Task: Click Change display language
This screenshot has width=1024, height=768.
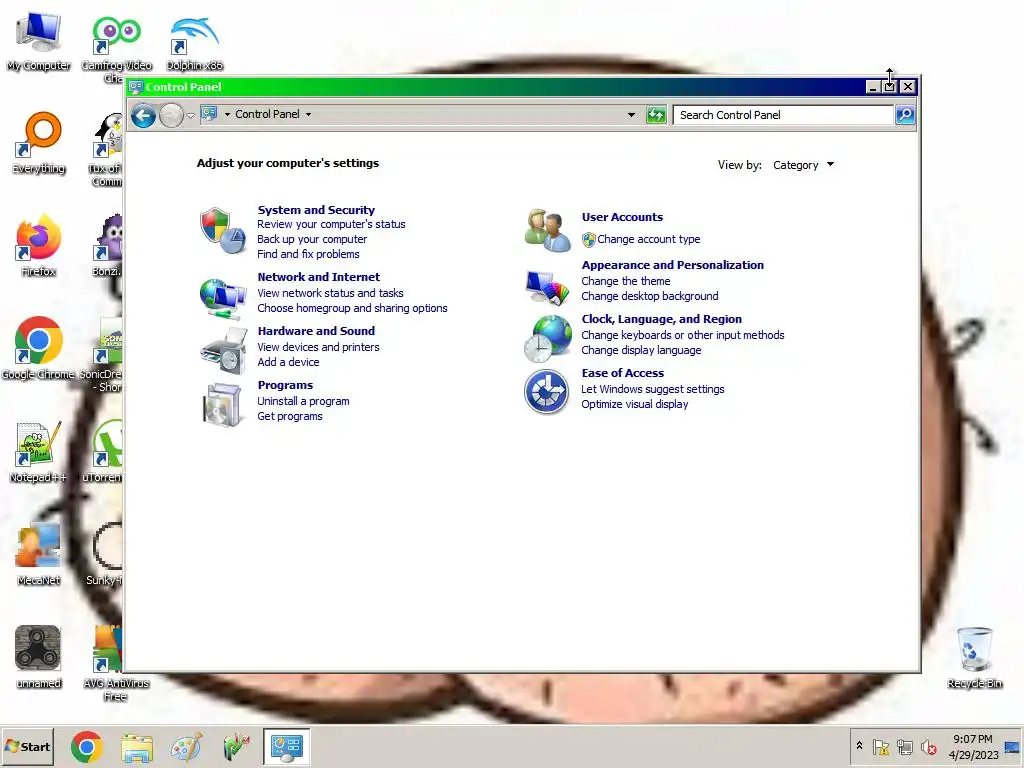Action: 641,350
